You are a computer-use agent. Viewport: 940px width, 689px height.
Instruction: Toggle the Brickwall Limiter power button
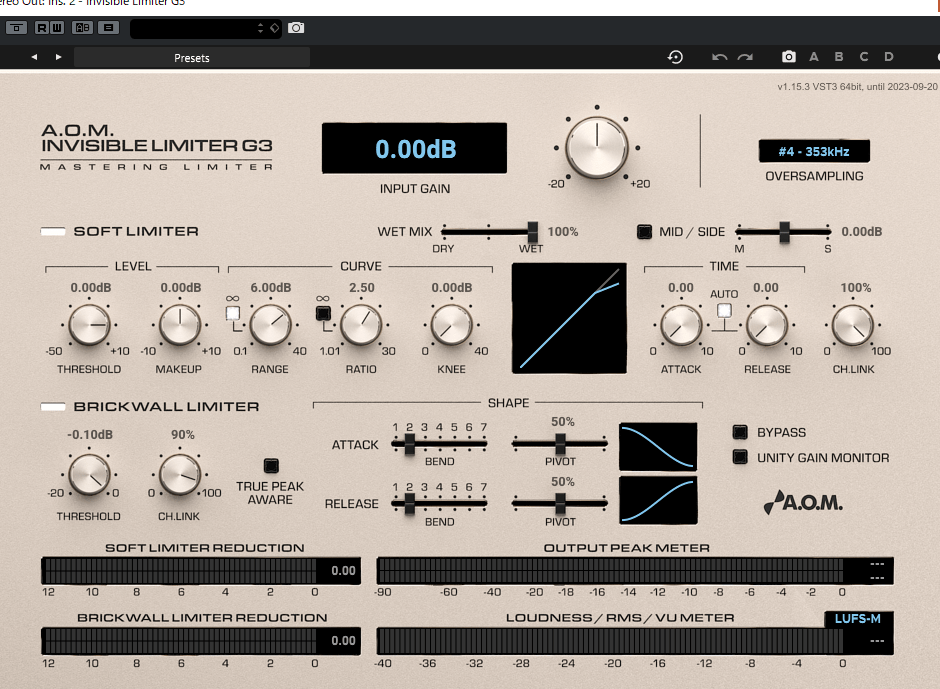[x=52, y=407]
